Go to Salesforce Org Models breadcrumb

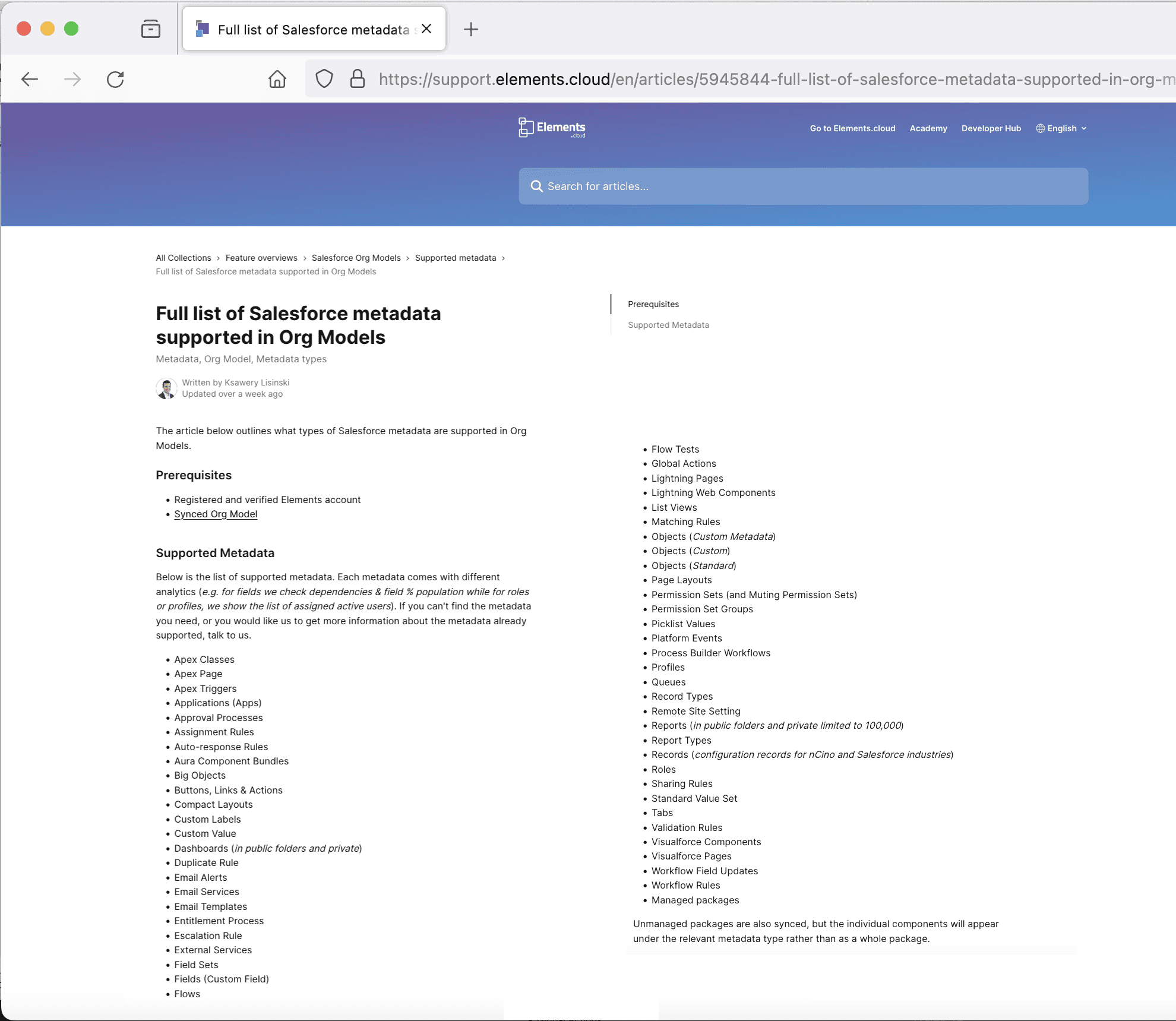356,258
